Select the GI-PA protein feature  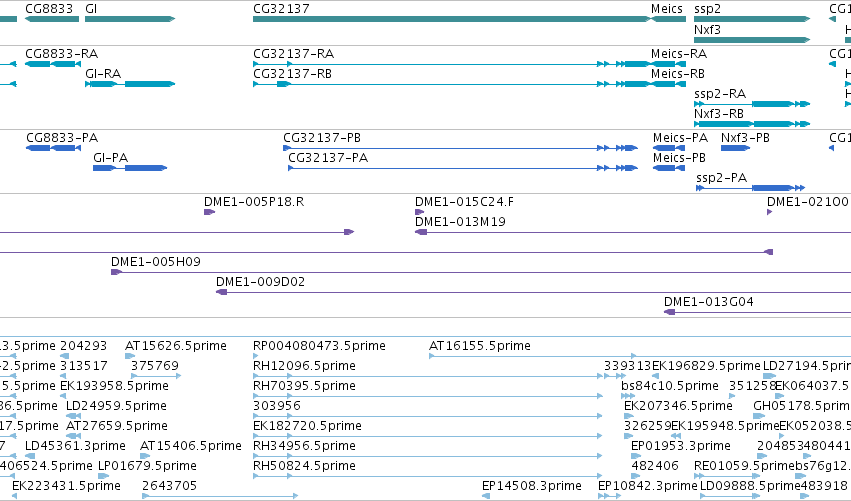130,168
